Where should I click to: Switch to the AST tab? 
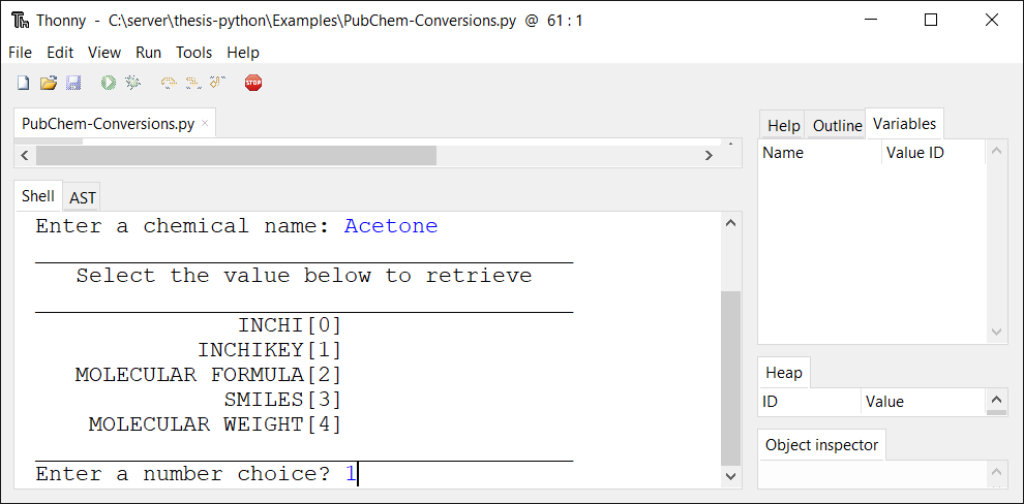point(82,198)
